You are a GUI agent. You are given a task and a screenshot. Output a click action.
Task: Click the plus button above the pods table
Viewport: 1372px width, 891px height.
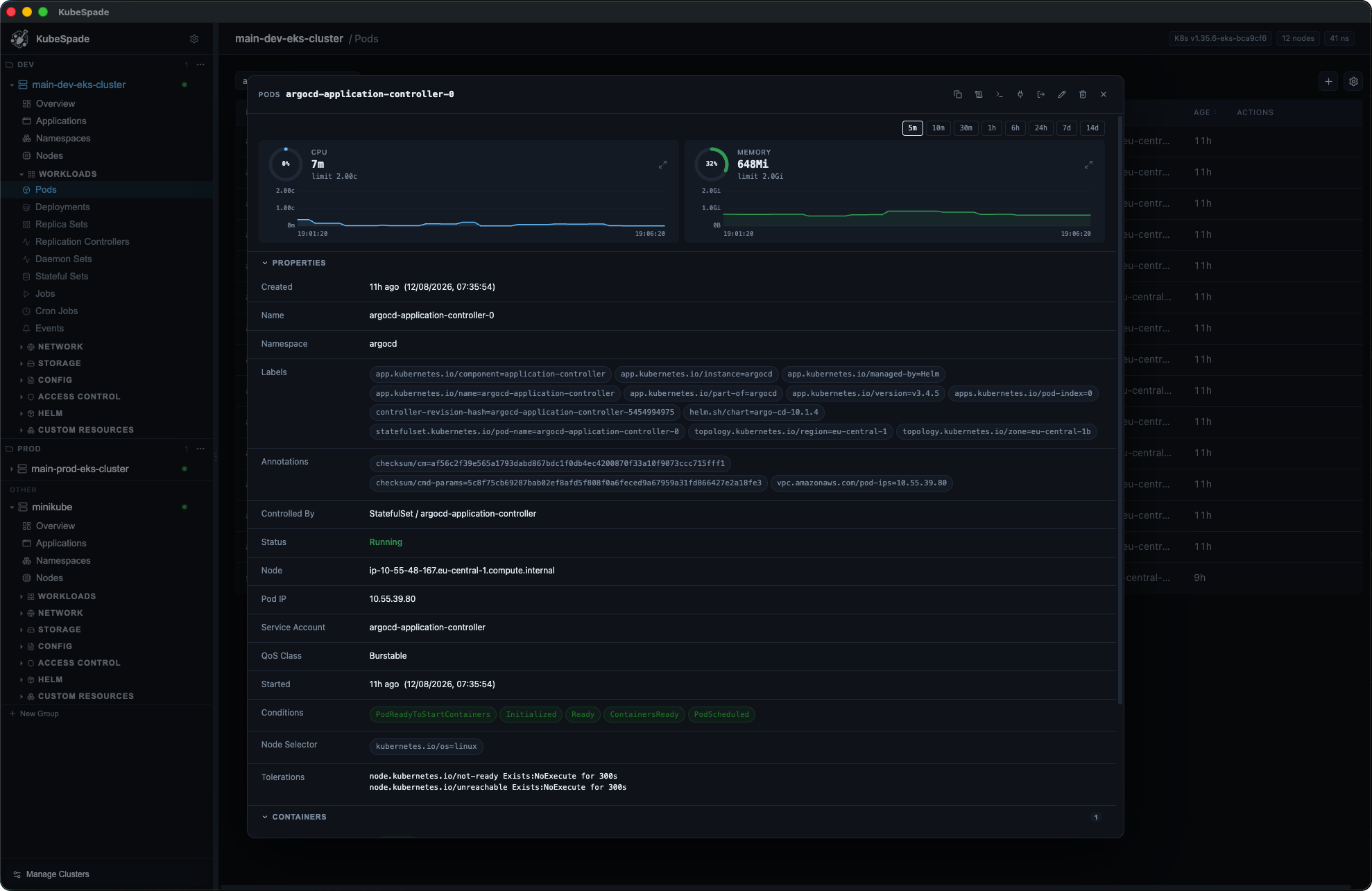(1328, 82)
